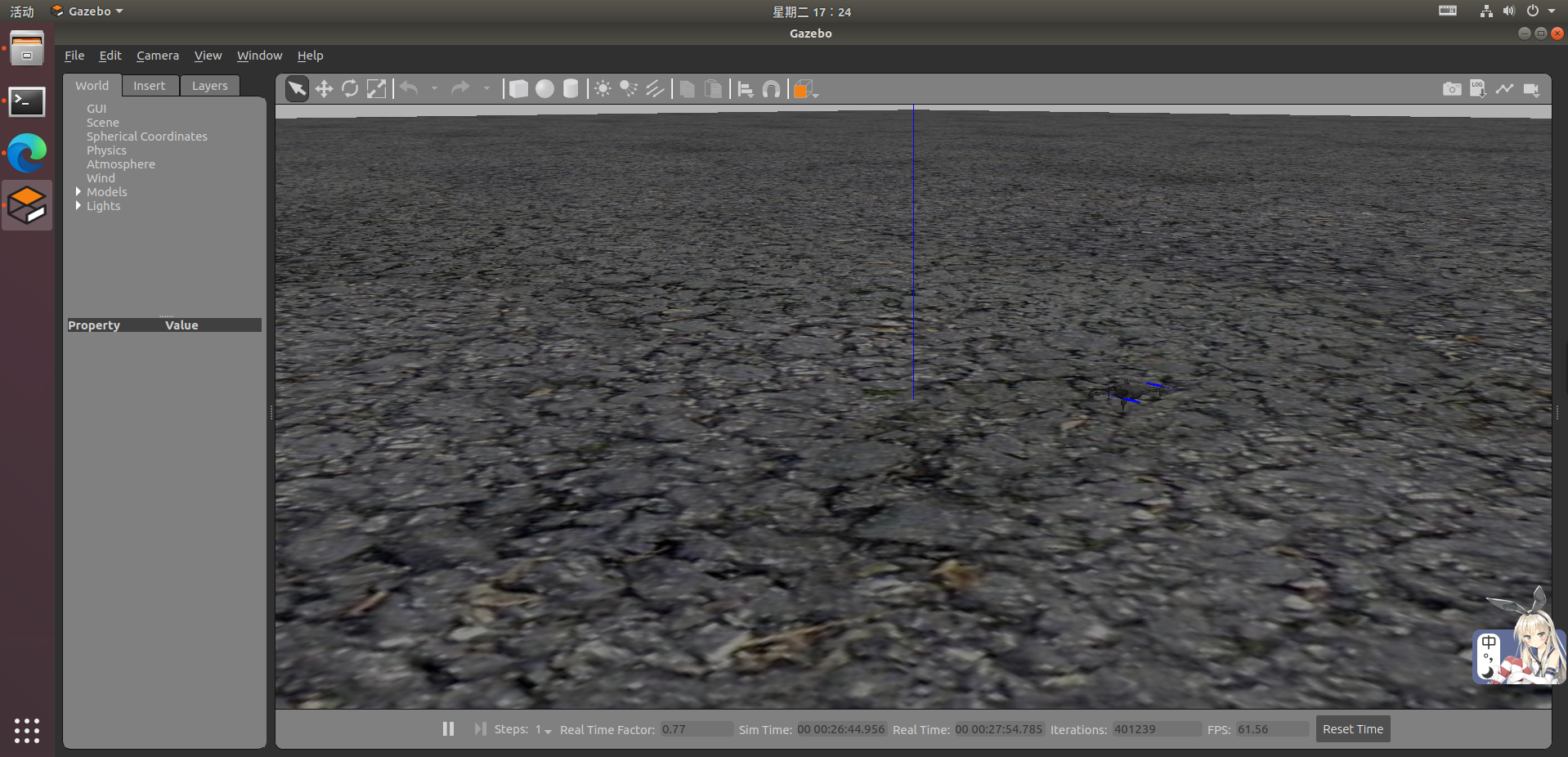Open the plot graph icon

coord(1504,88)
